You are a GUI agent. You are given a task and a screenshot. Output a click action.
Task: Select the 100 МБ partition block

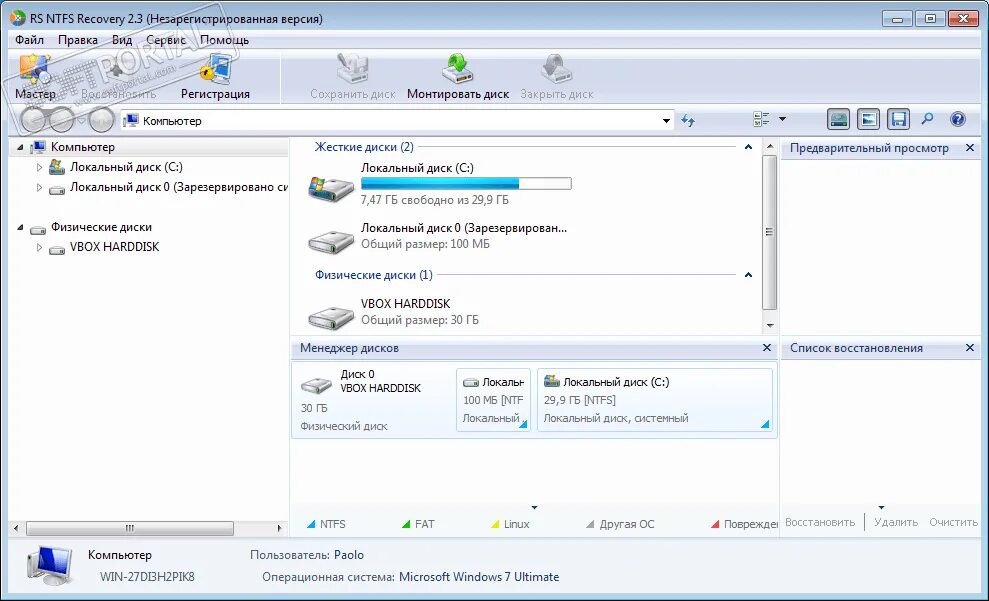click(493, 400)
